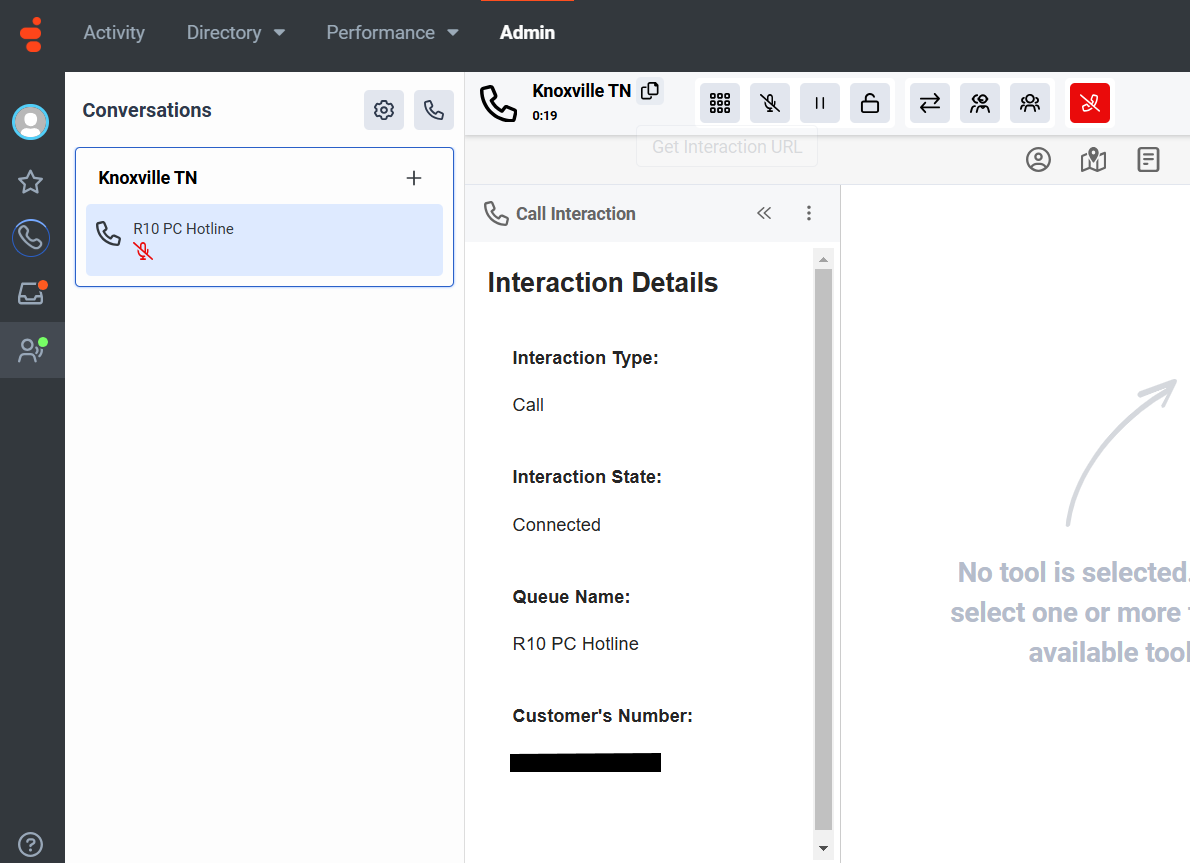Toggle mute on the call toolbar
Viewport: 1190px width, 863px height.
pyautogui.click(x=770, y=102)
